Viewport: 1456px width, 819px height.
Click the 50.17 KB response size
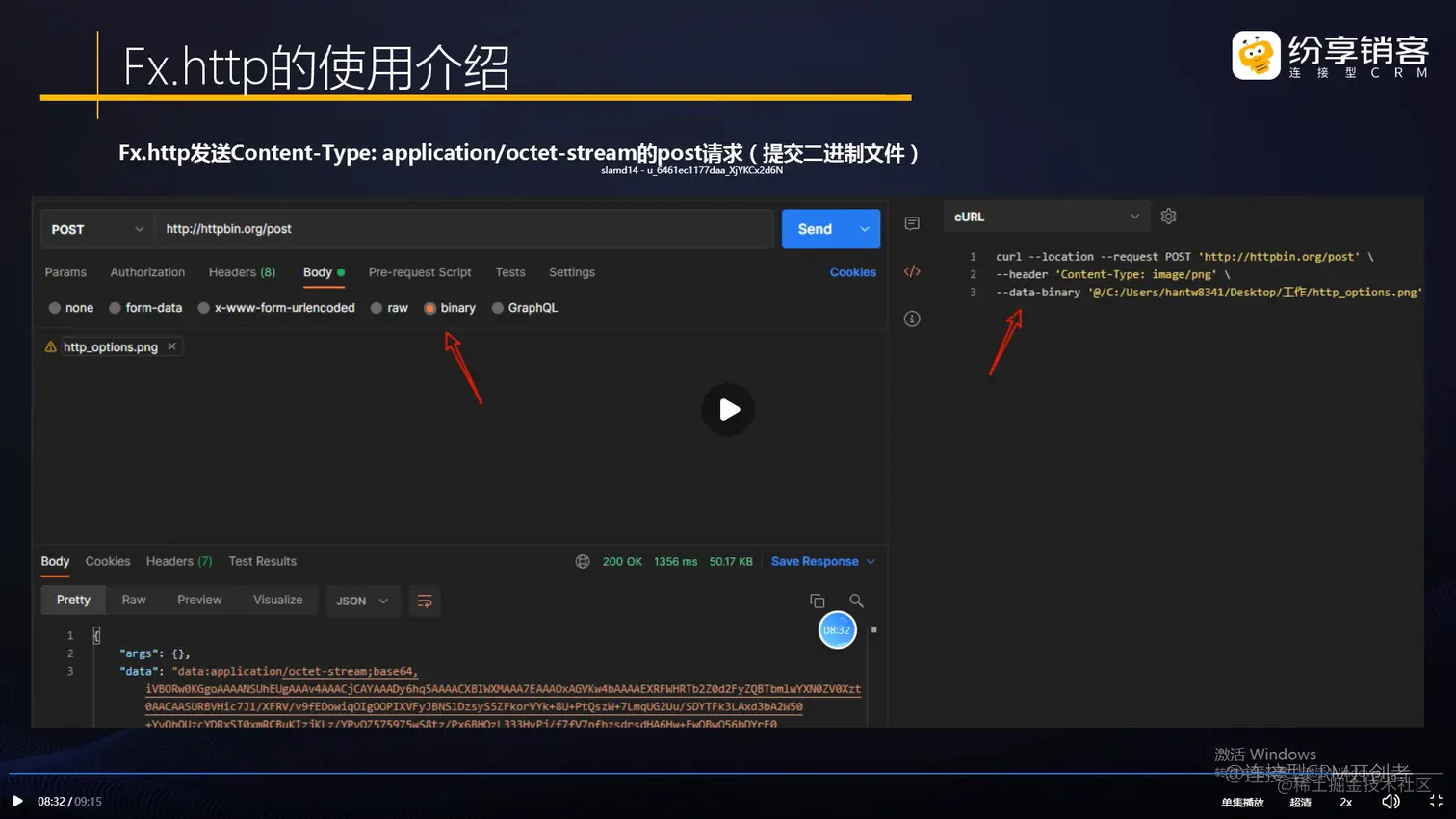[x=731, y=561]
